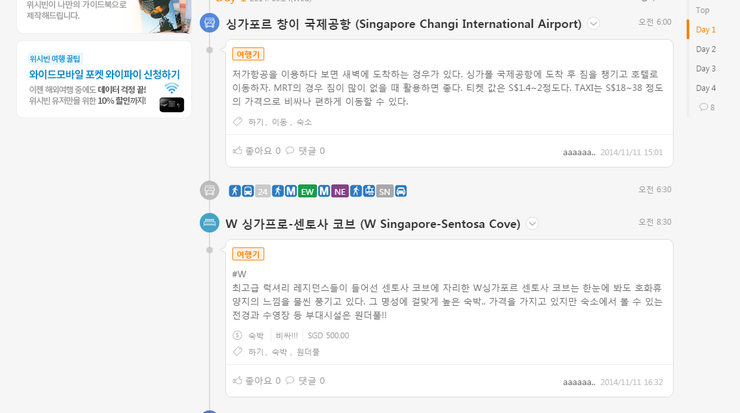Expand dropdown next to W Singapore-Sentosa Cove title
Viewport: 740px width, 413px height.
(x=532, y=224)
